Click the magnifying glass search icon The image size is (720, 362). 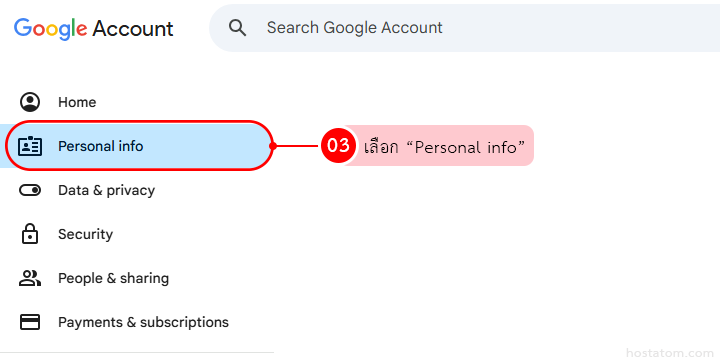pos(237,28)
